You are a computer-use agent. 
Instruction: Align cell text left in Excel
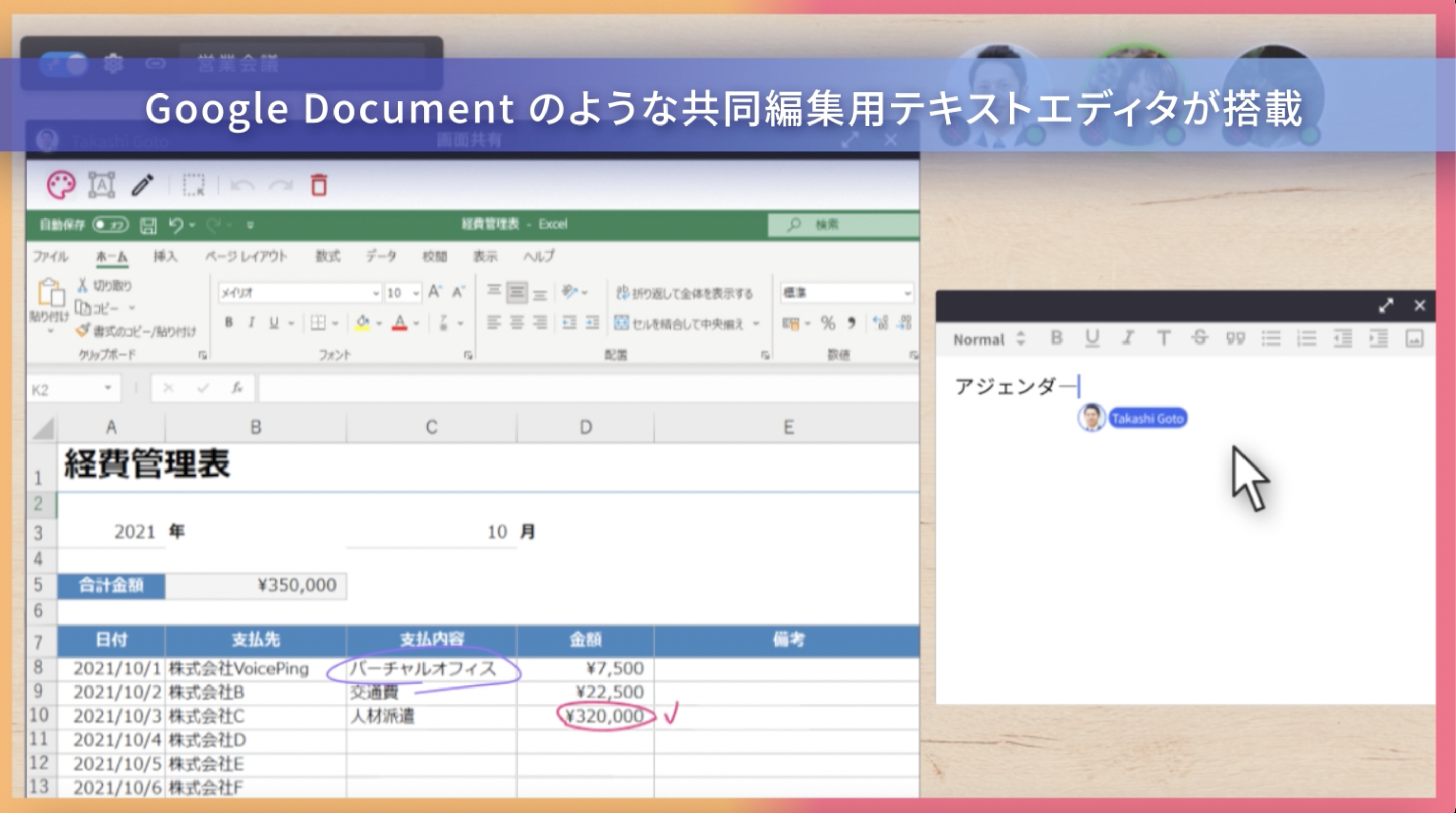tap(494, 323)
